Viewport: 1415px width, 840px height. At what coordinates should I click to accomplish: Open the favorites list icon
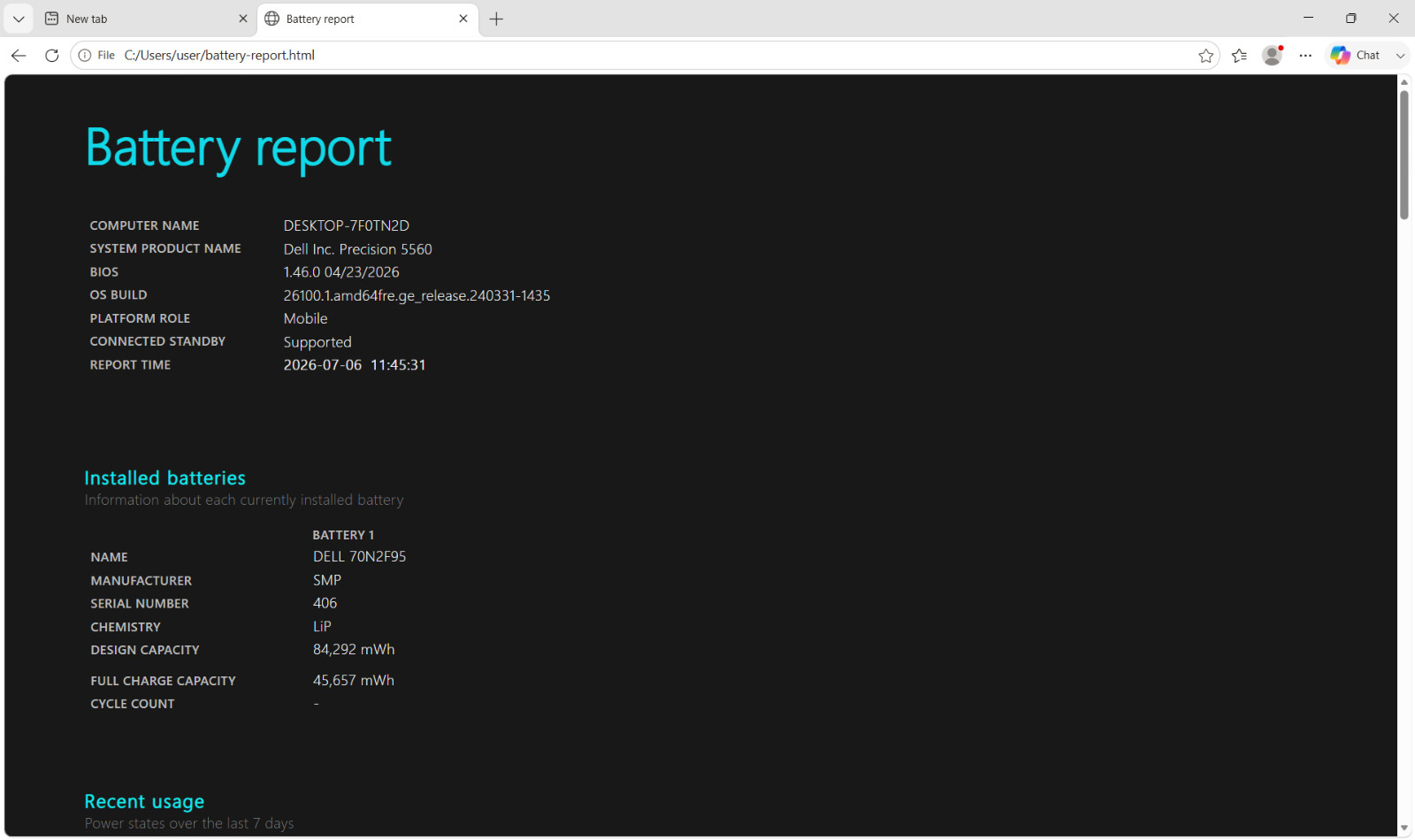[x=1239, y=56]
